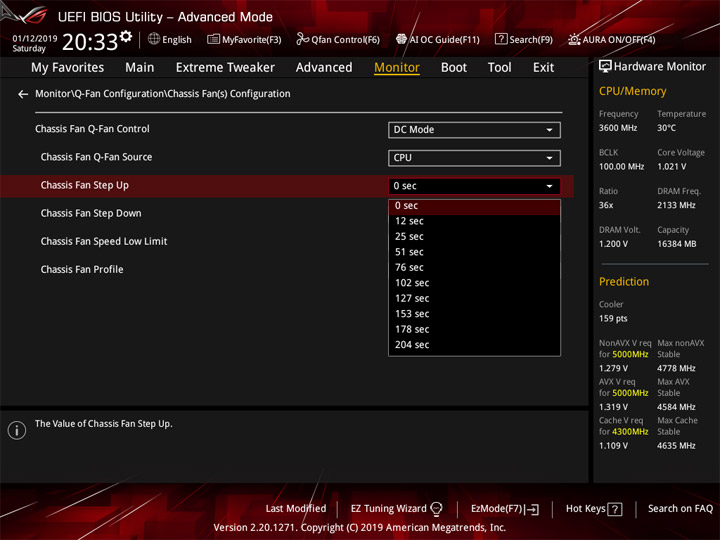Select Chassis Fan Step Down row
Image resolution: width=720 pixels, height=540 pixels.
coord(91,214)
